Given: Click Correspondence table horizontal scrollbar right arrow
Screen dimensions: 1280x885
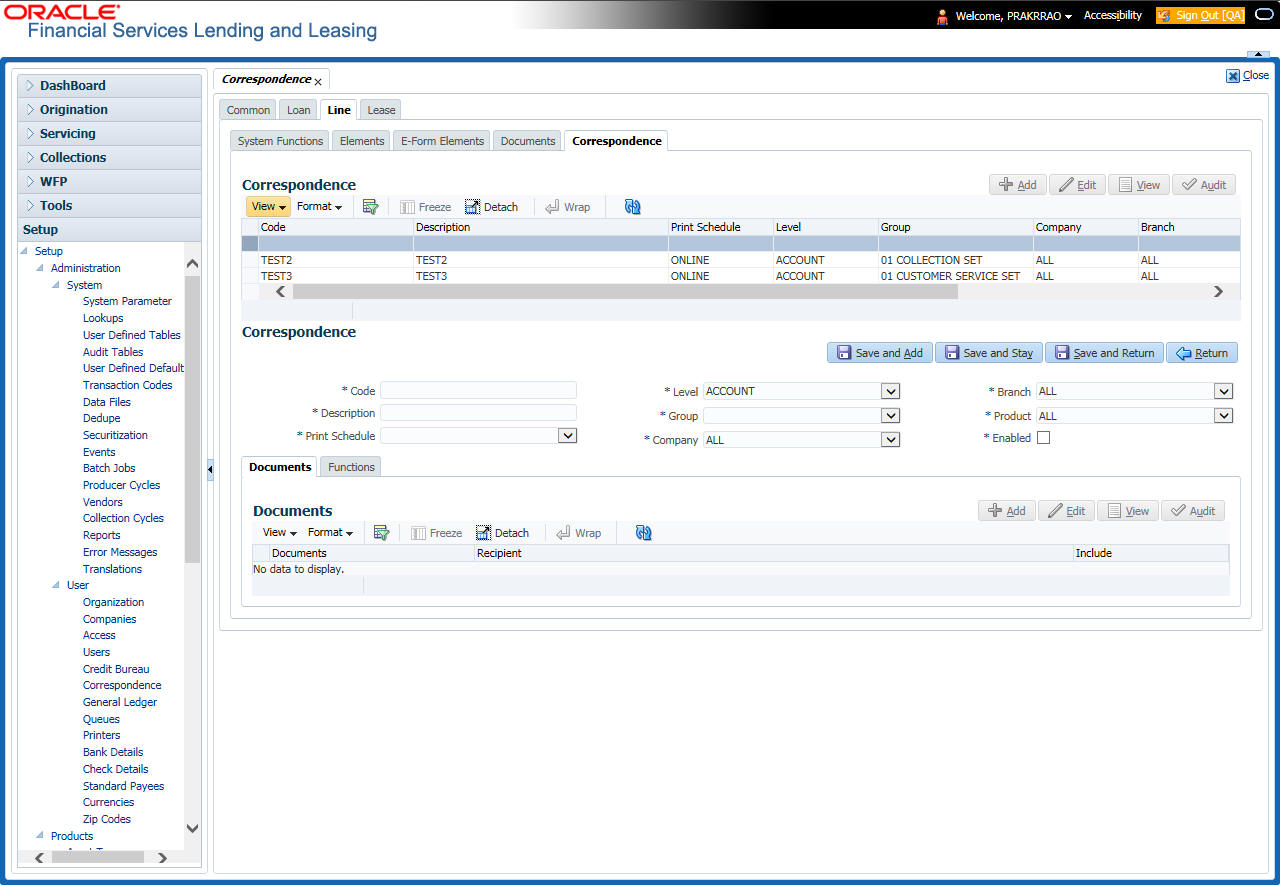Looking at the screenshot, I should tap(1218, 292).
